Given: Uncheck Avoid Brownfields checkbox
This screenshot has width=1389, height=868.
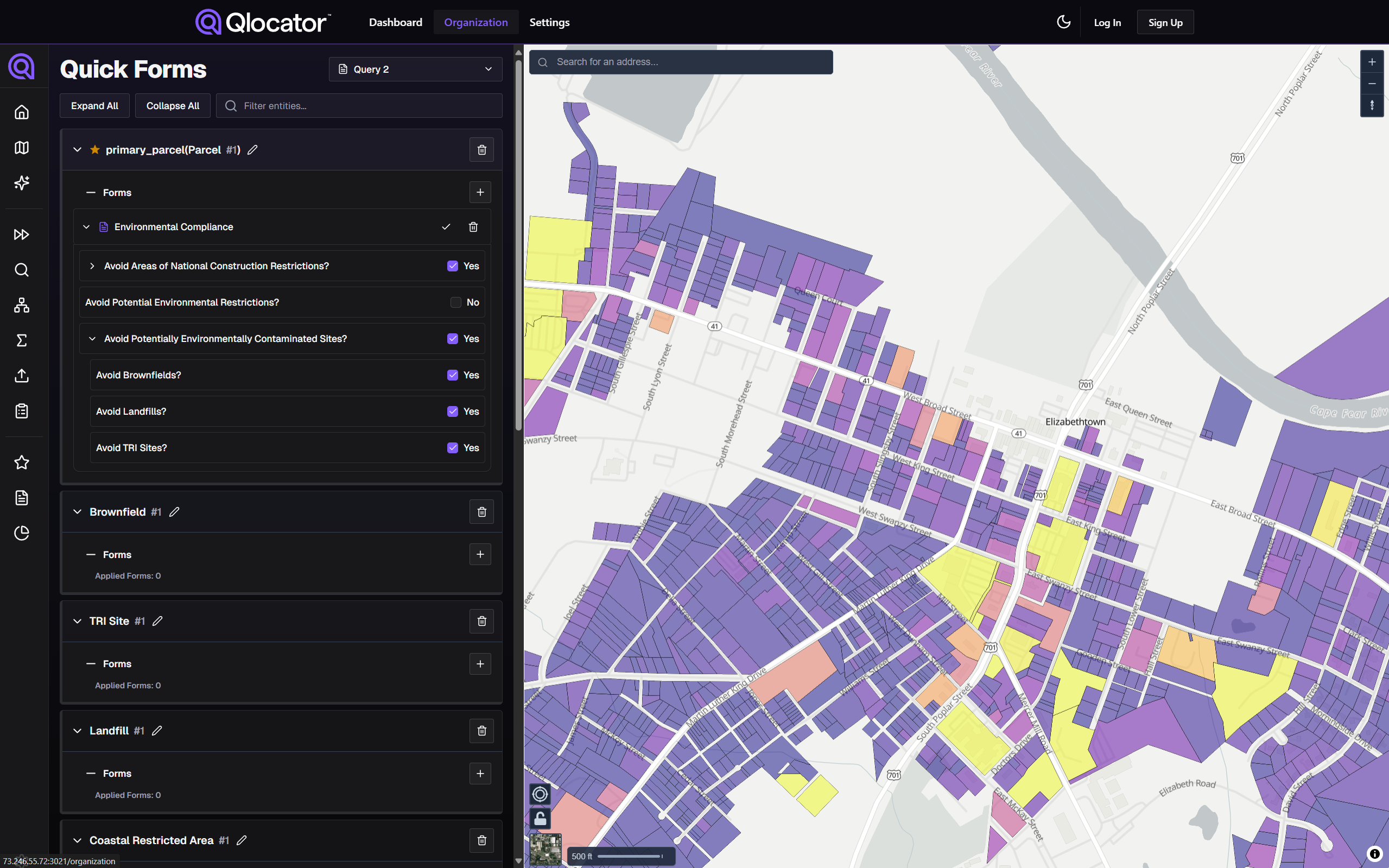Looking at the screenshot, I should (452, 375).
